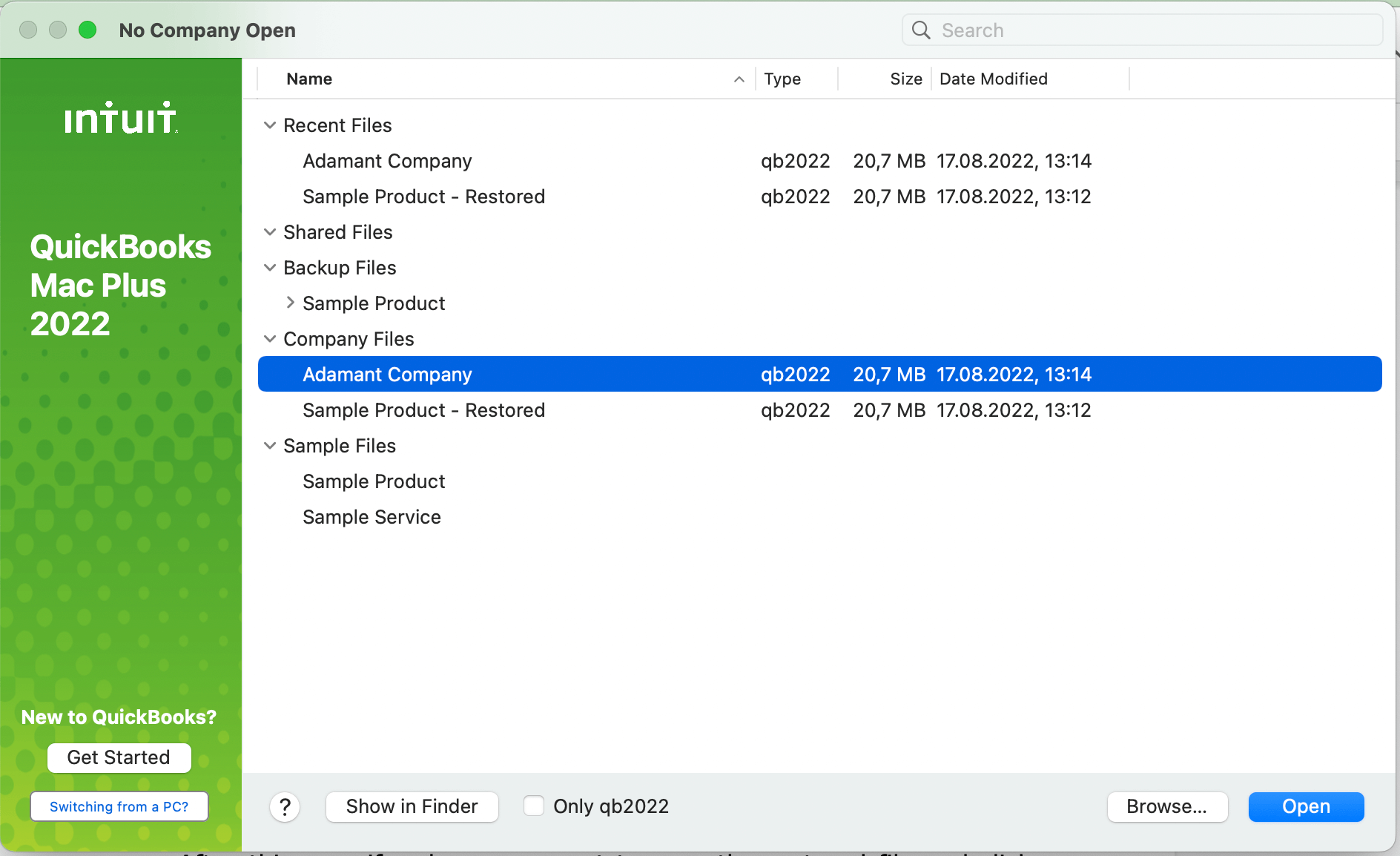Click the Date Modified column header
This screenshot has width=1400, height=856.
tap(993, 79)
